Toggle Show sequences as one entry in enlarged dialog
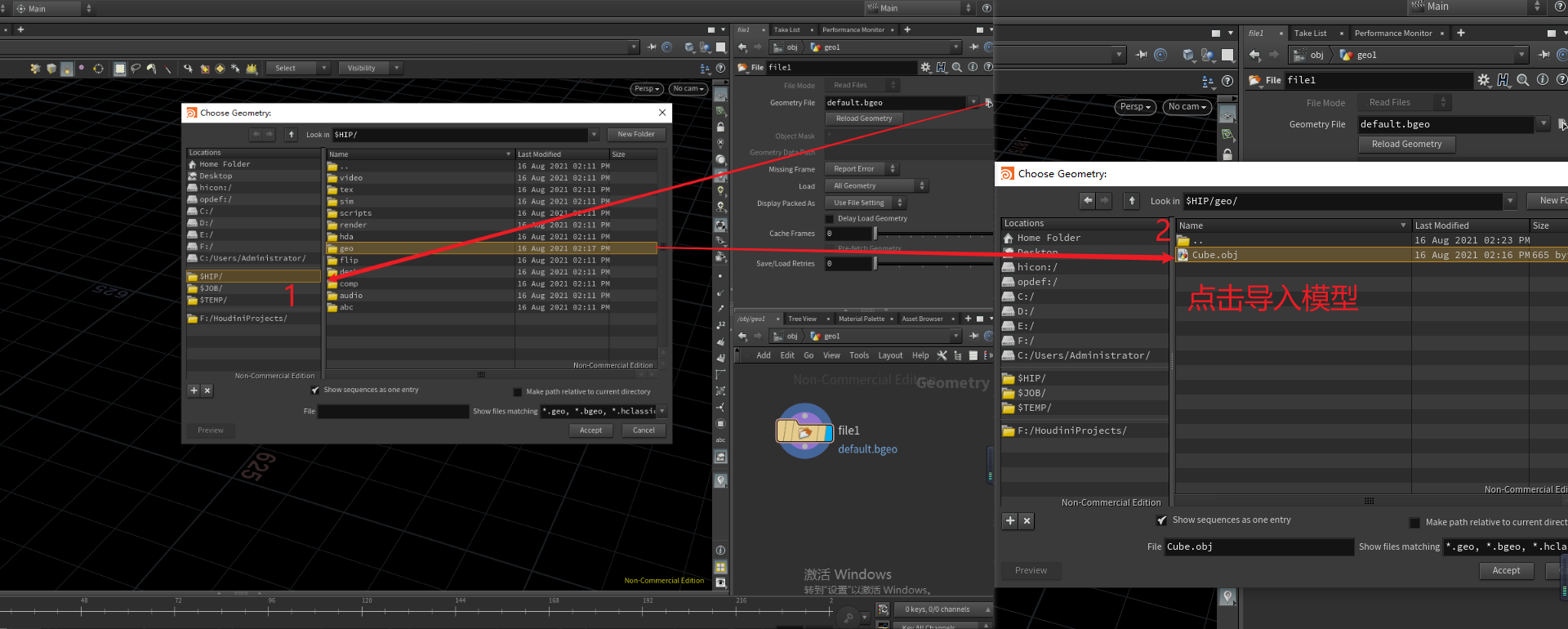 pyautogui.click(x=1162, y=520)
